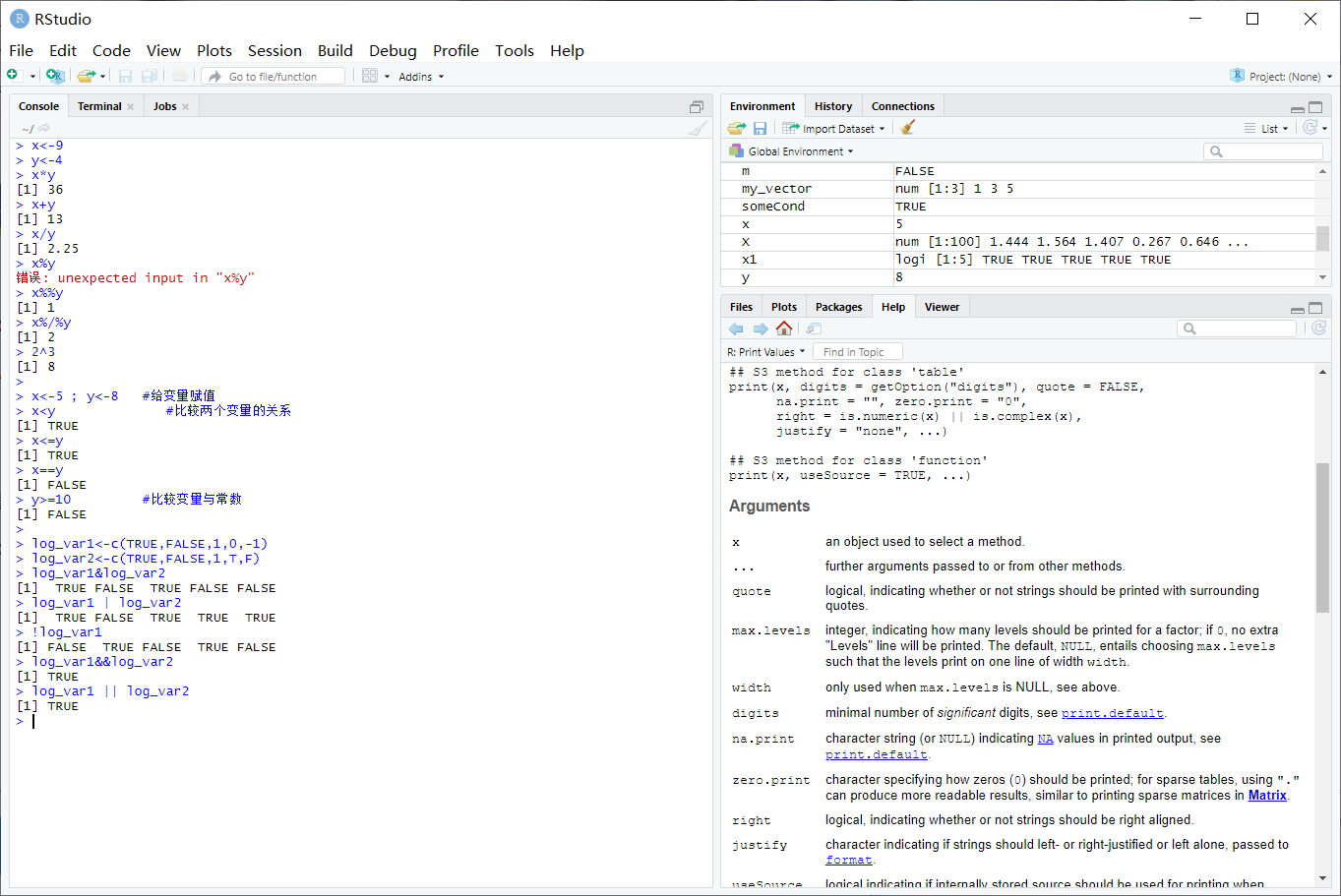
Task: Open the List view dropdown
Action: 1266,128
